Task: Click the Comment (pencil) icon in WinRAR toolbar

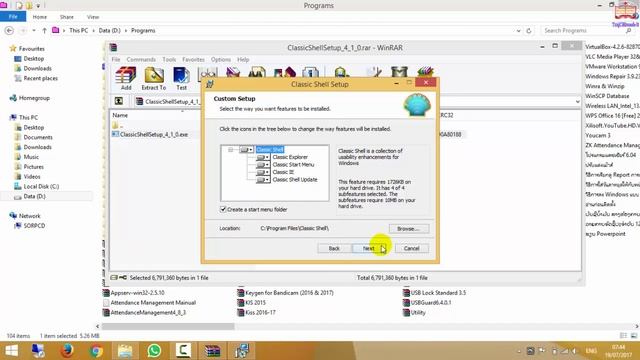Action: click(374, 72)
